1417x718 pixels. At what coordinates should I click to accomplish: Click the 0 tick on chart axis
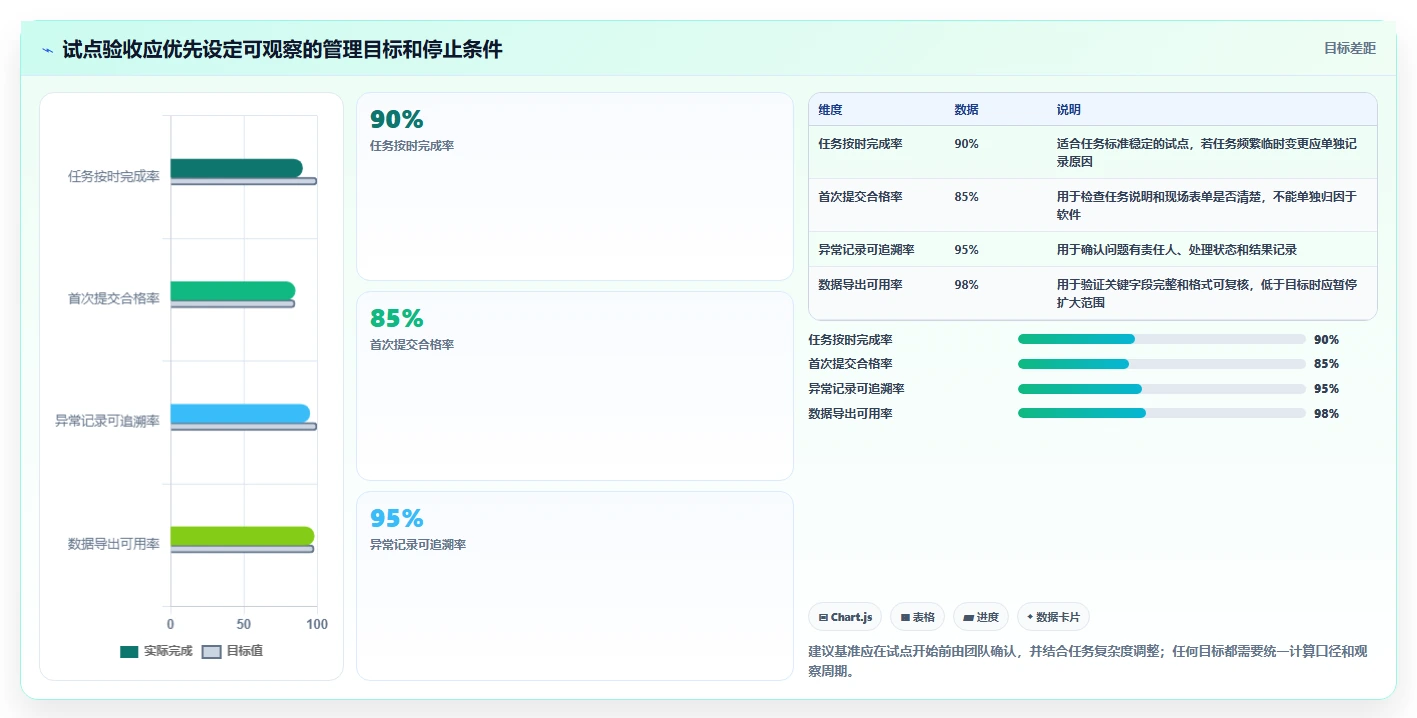coord(171,624)
